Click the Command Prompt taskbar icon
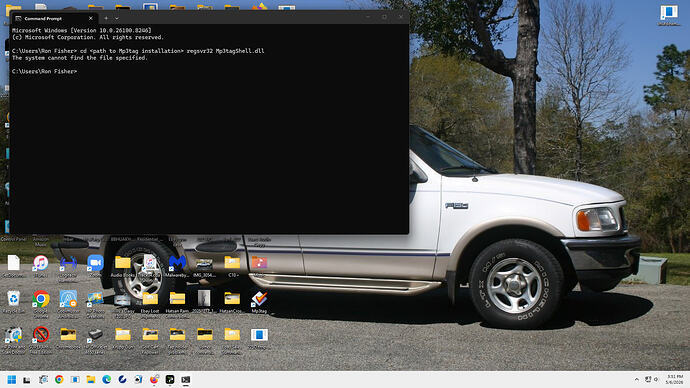 click(x=186, y=380)
